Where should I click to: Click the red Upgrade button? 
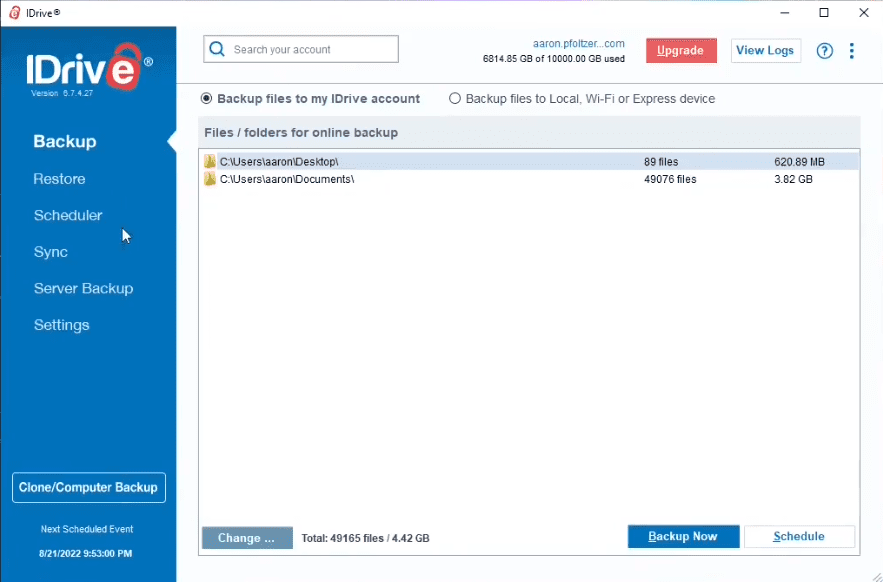click(681, 51)
